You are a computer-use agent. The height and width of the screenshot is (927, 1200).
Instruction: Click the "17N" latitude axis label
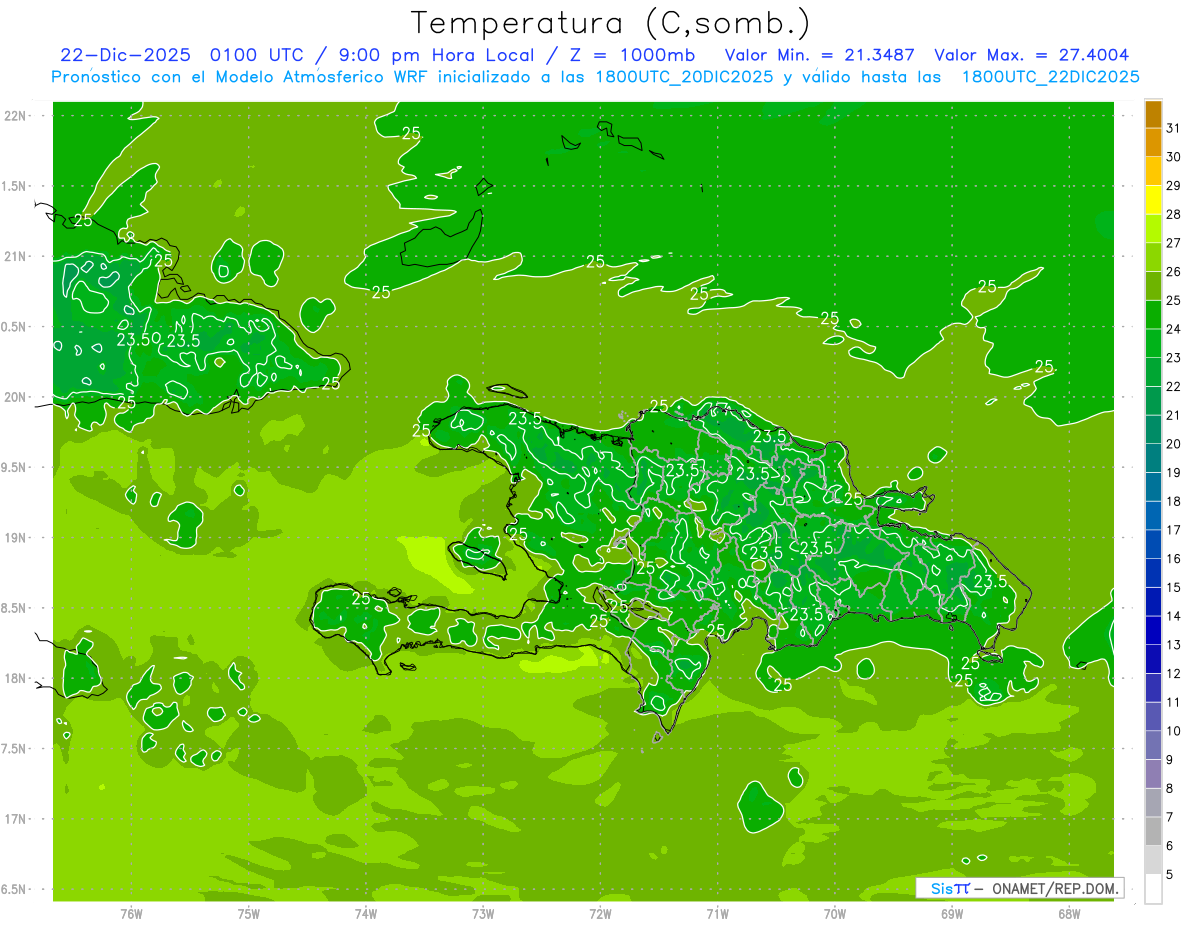point(15,819)
